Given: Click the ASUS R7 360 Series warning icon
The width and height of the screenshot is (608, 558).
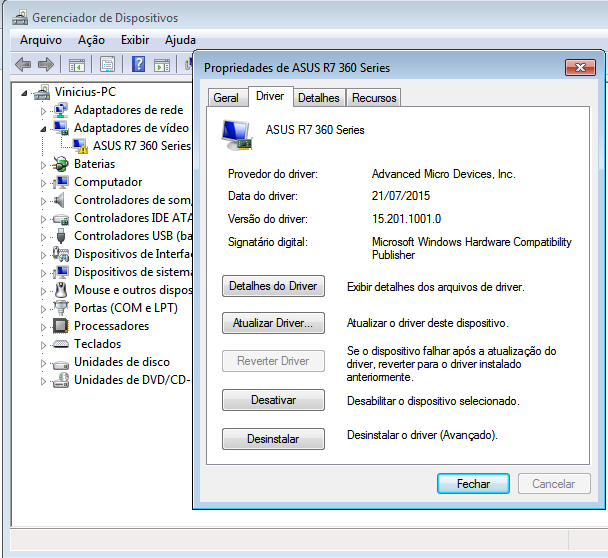Looking at the screenshot, I should click(x=80, y=146).
